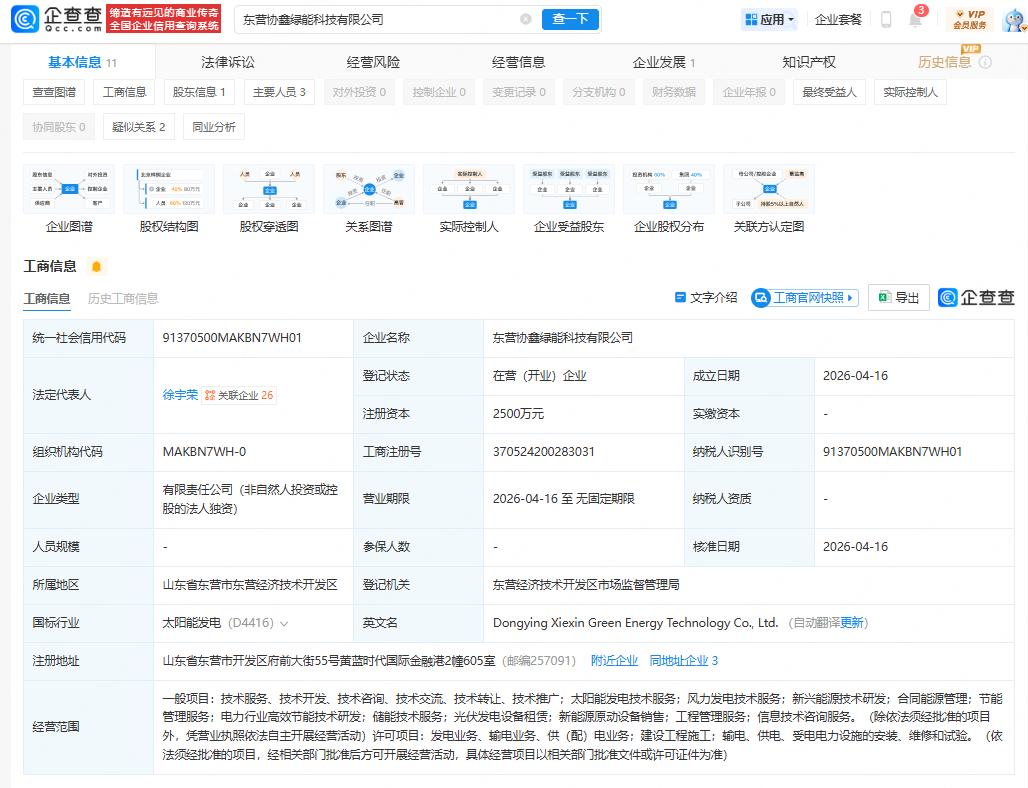Viewport: 1028px width, 788px height.
Task: Open the mobile app phone icon
Action: (886, 19)
